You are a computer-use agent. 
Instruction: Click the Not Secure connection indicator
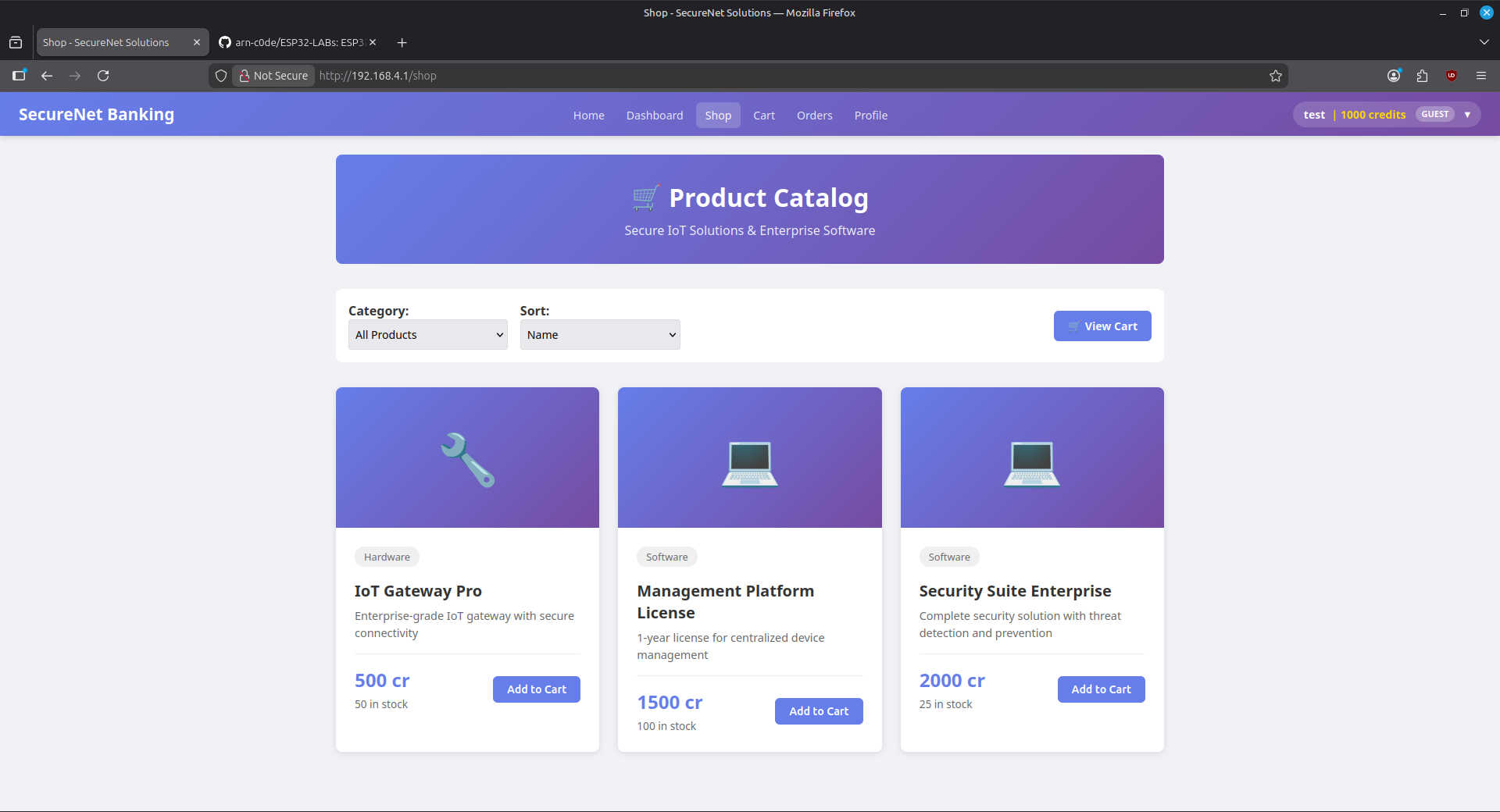click(274, 76)
